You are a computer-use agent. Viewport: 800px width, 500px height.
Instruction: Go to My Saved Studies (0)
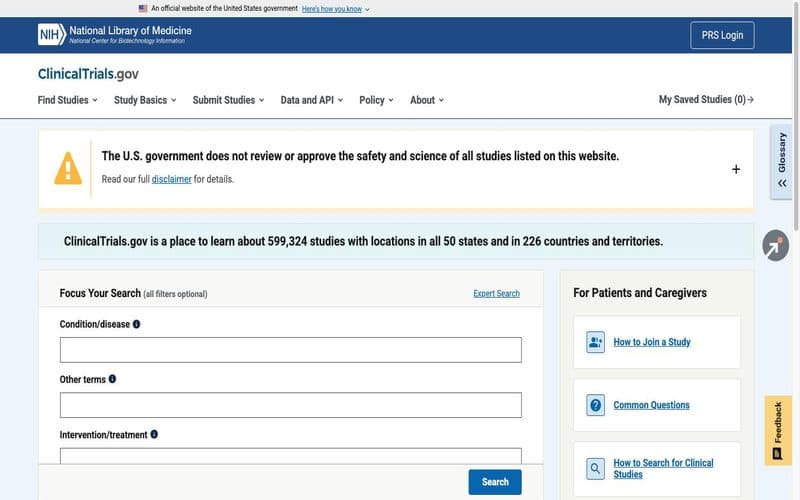click(x=706, y=99)
